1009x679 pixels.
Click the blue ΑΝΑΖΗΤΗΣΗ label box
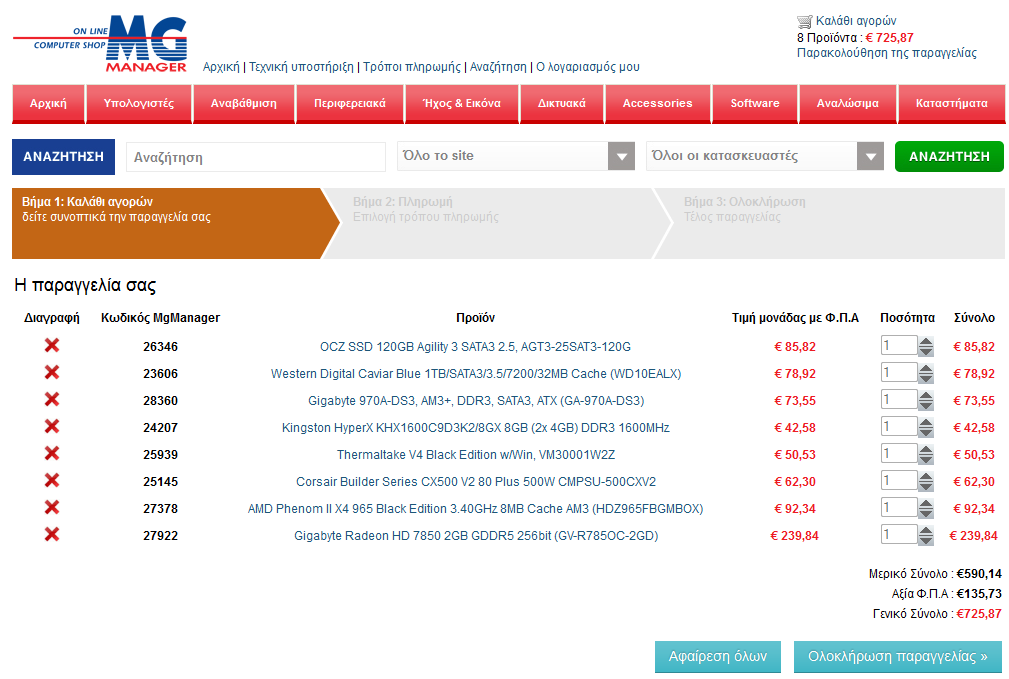[x=64, y=156]
